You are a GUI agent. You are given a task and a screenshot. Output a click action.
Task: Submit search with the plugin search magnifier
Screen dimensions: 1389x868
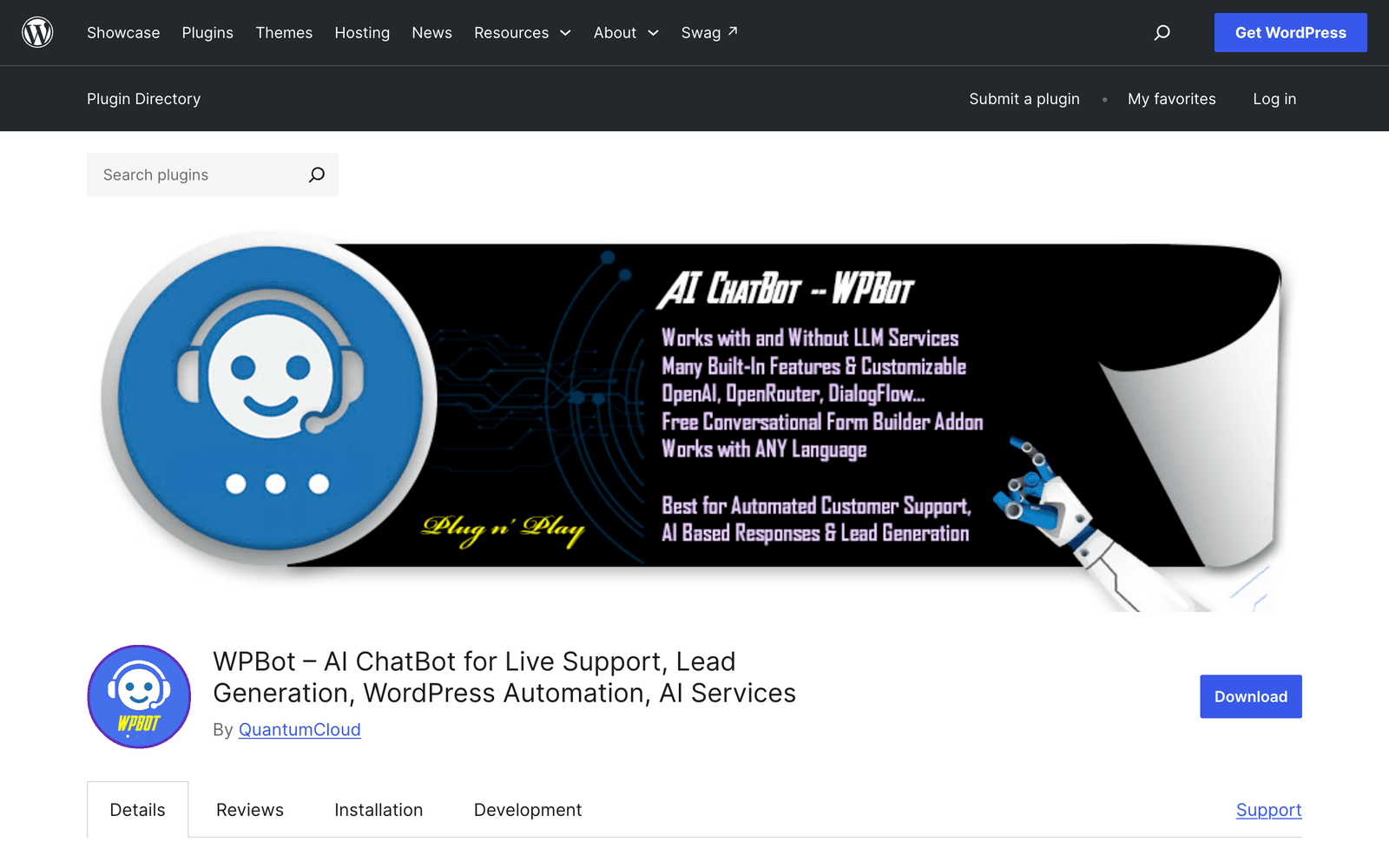point(317,174)
